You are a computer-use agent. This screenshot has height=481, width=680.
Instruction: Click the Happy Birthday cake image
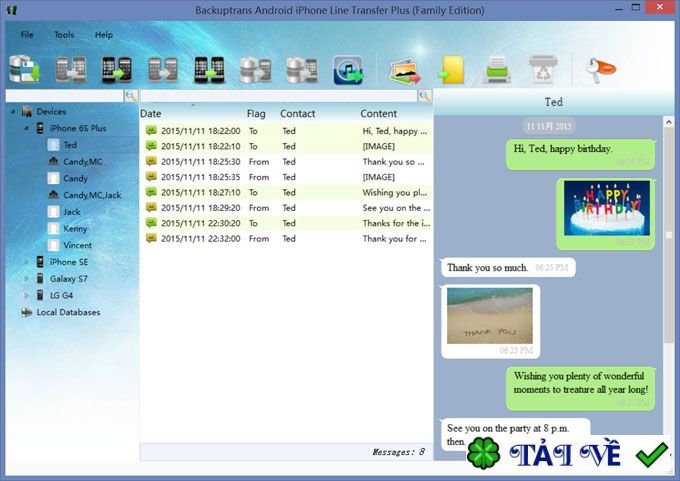607,208
